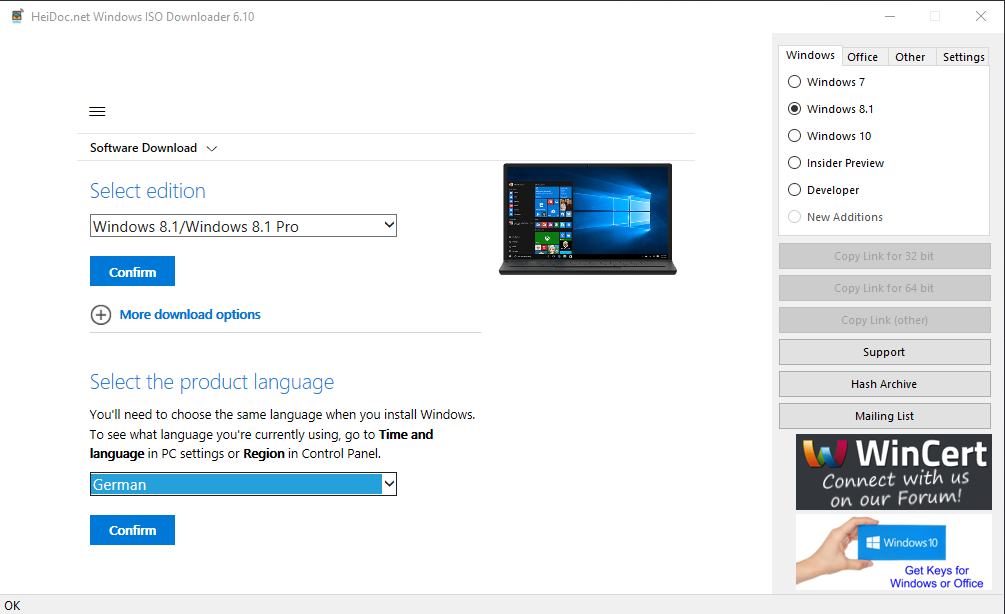Screen dimensions: 1005x614
Task: Open the Support button
Action: click(x=885, y=352)
